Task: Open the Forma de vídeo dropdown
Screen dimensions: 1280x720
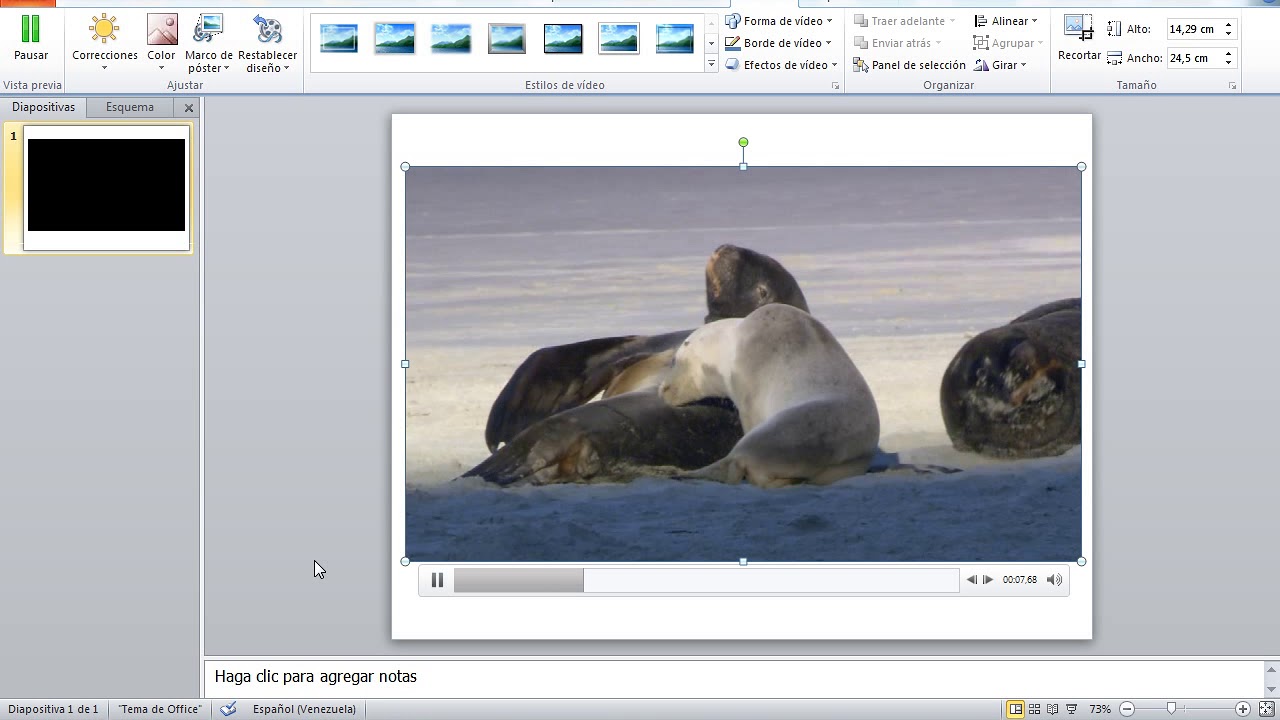Action: pos(780,21)
